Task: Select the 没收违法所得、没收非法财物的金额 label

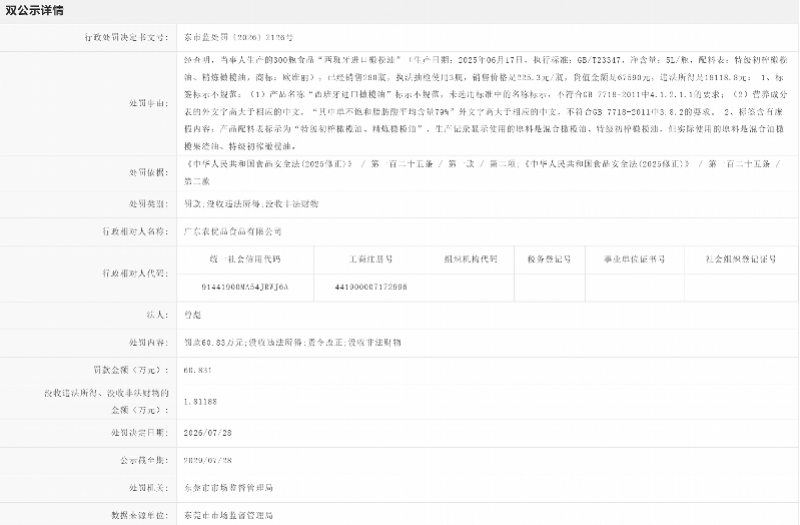Action: click(107, 402)
